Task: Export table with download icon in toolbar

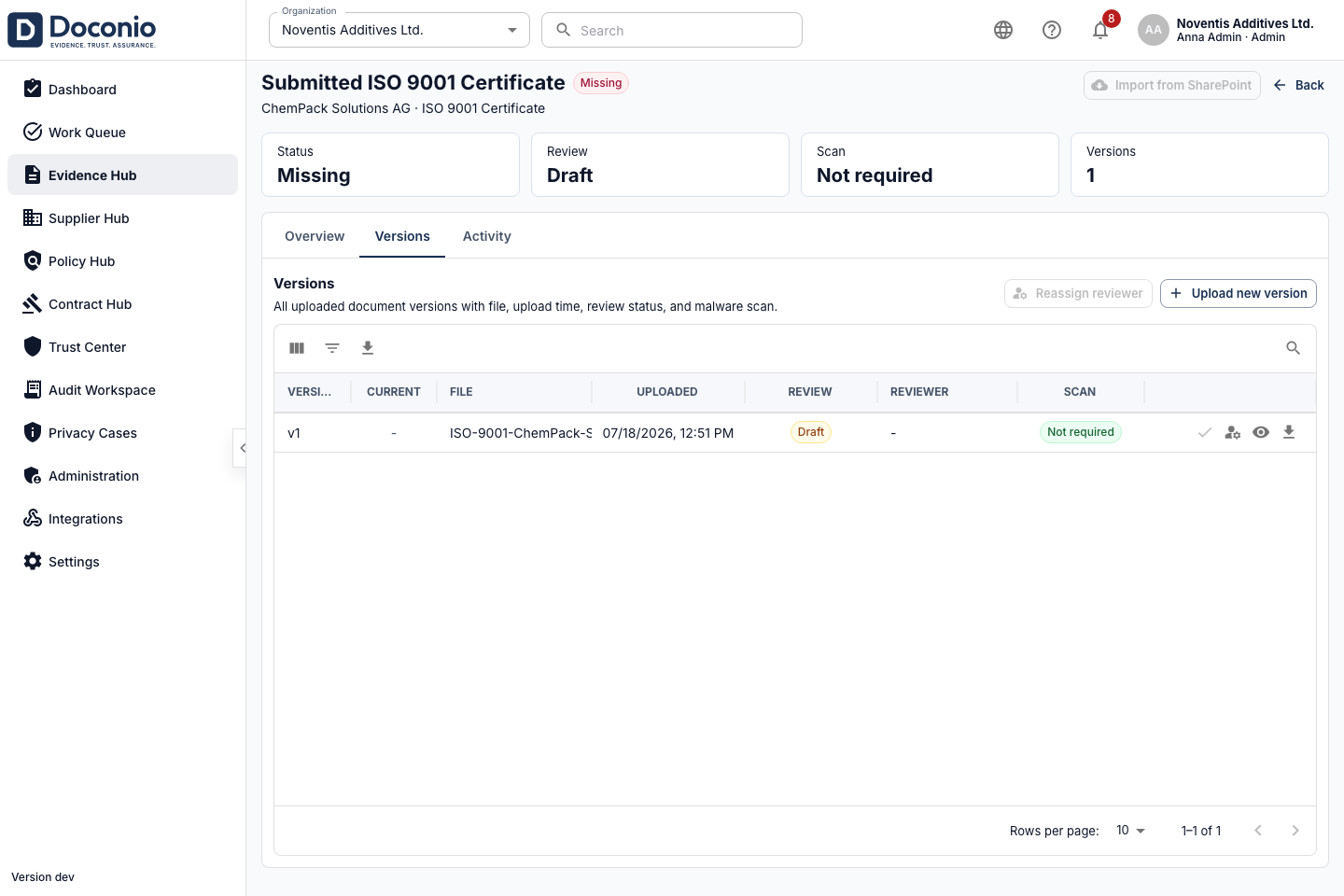Action: coord(368,348)
